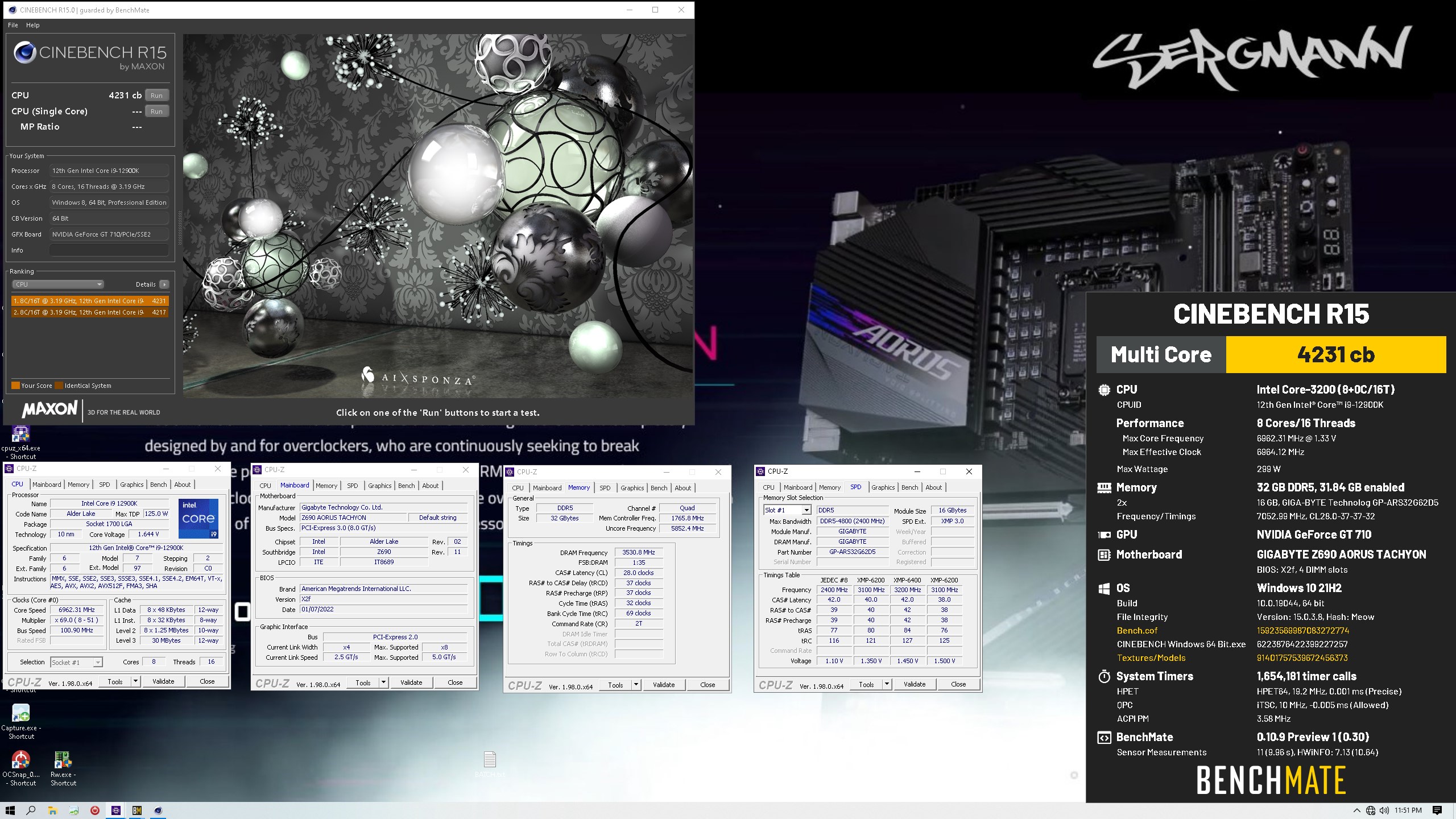Open the File menu in Cinebench

[13, 25]
